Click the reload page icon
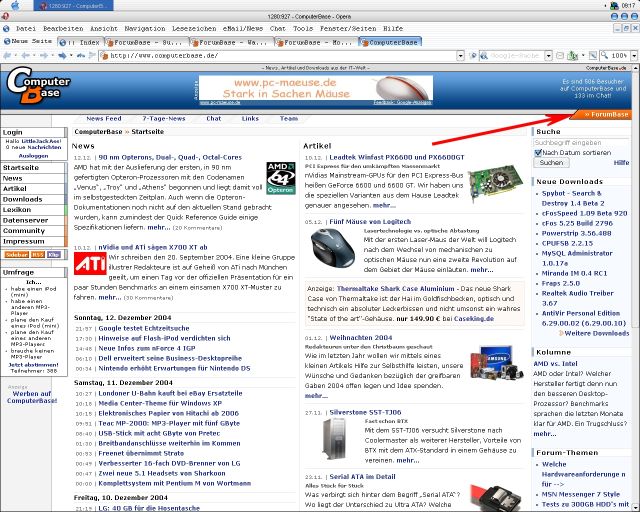640x512 pixels. (81, 56)
